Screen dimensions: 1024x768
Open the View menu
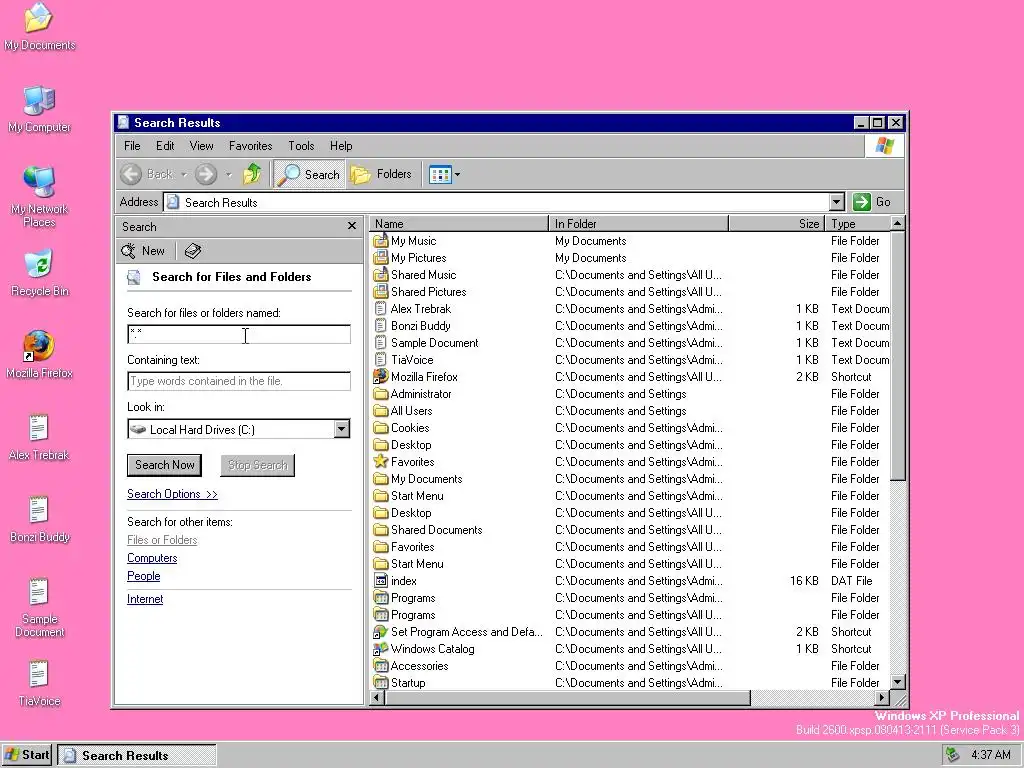(x=201, y=146)
